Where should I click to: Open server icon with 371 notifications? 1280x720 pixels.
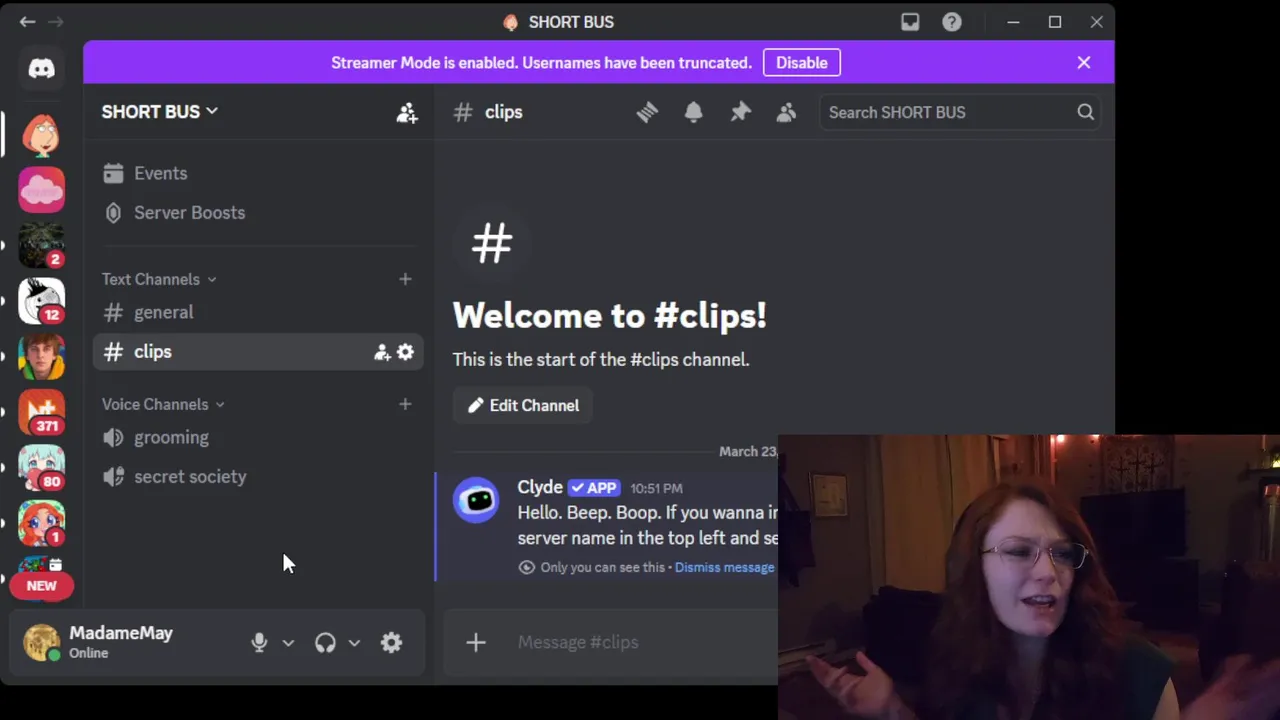[x=41, y=412]
